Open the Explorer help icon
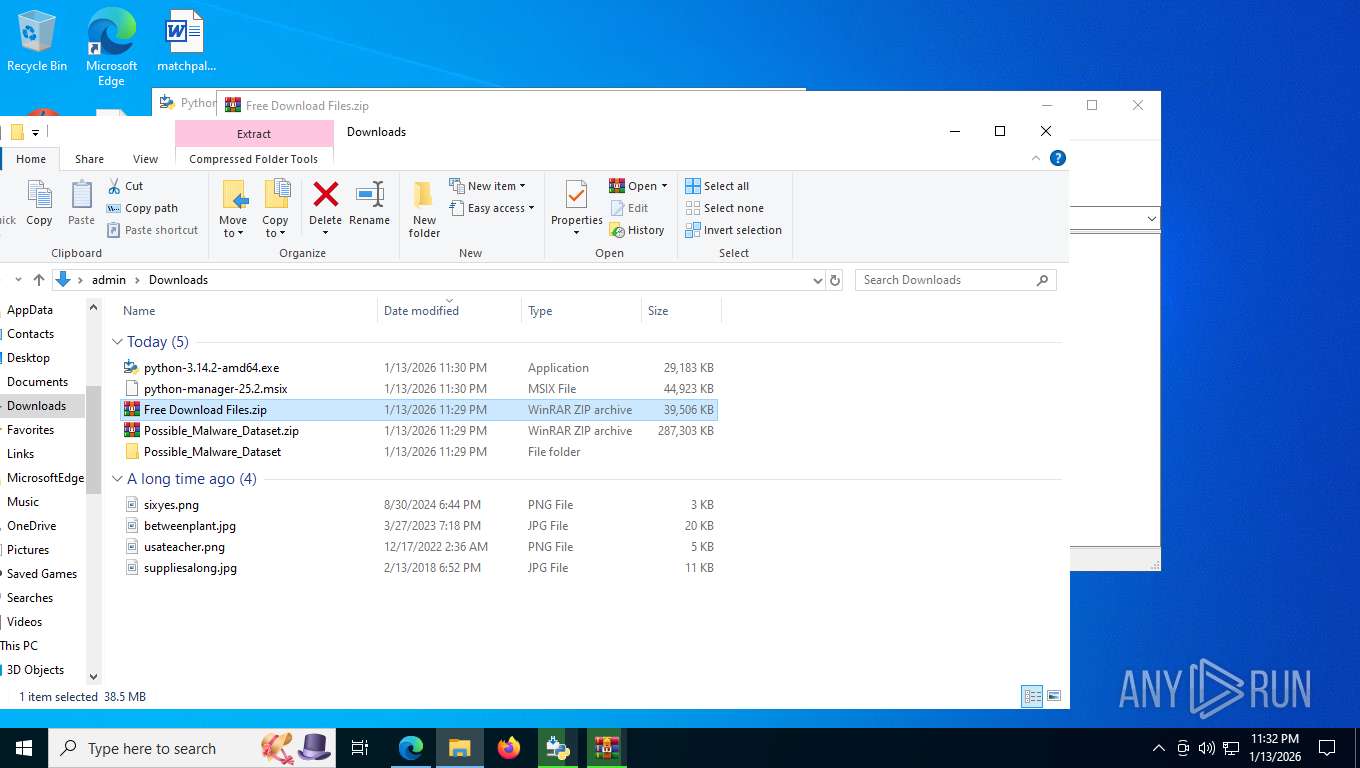 pos(1058,158)
